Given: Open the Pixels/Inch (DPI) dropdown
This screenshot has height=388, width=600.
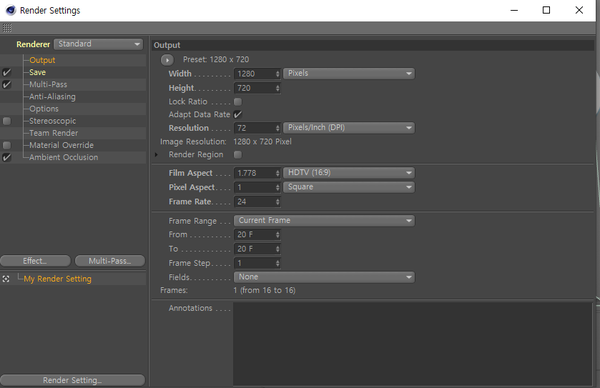Looking at the screenshot, I should pos(349,128).
